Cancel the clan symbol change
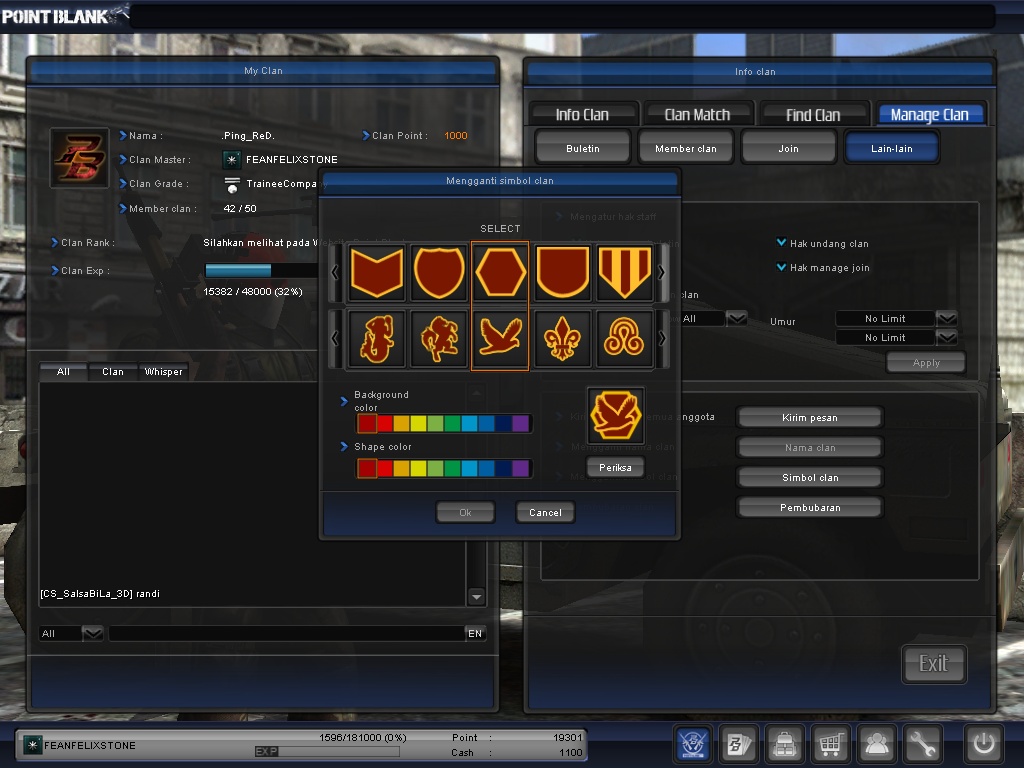Image resolution: width=1024 pixels, height=768 pixels. (x=544, y=512)
